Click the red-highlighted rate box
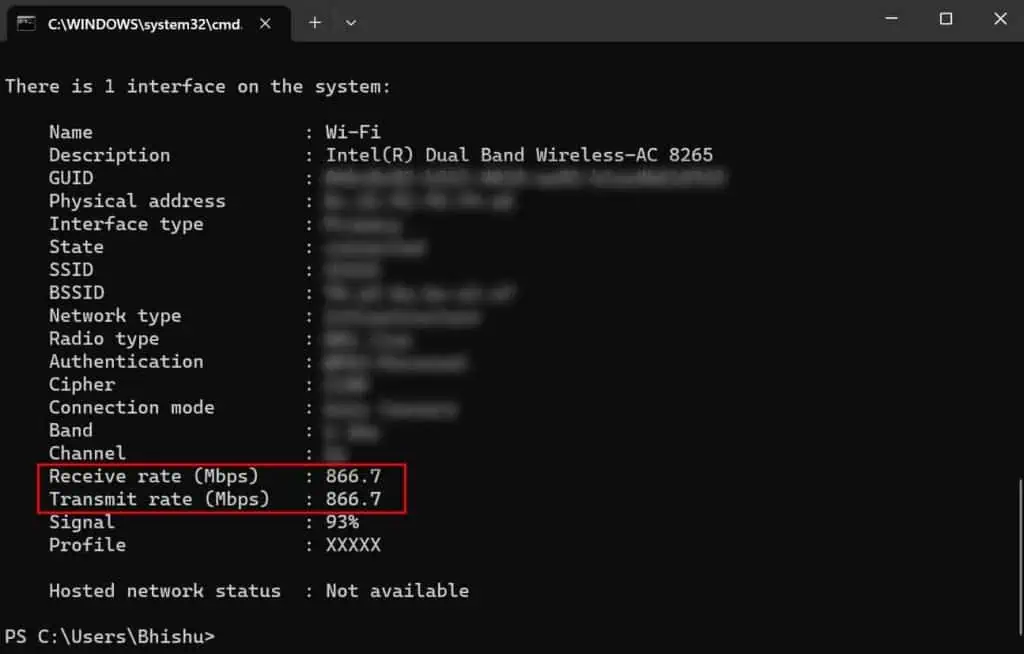The width and height of the screenshot is (1024, 654). (x=221, y=488)
